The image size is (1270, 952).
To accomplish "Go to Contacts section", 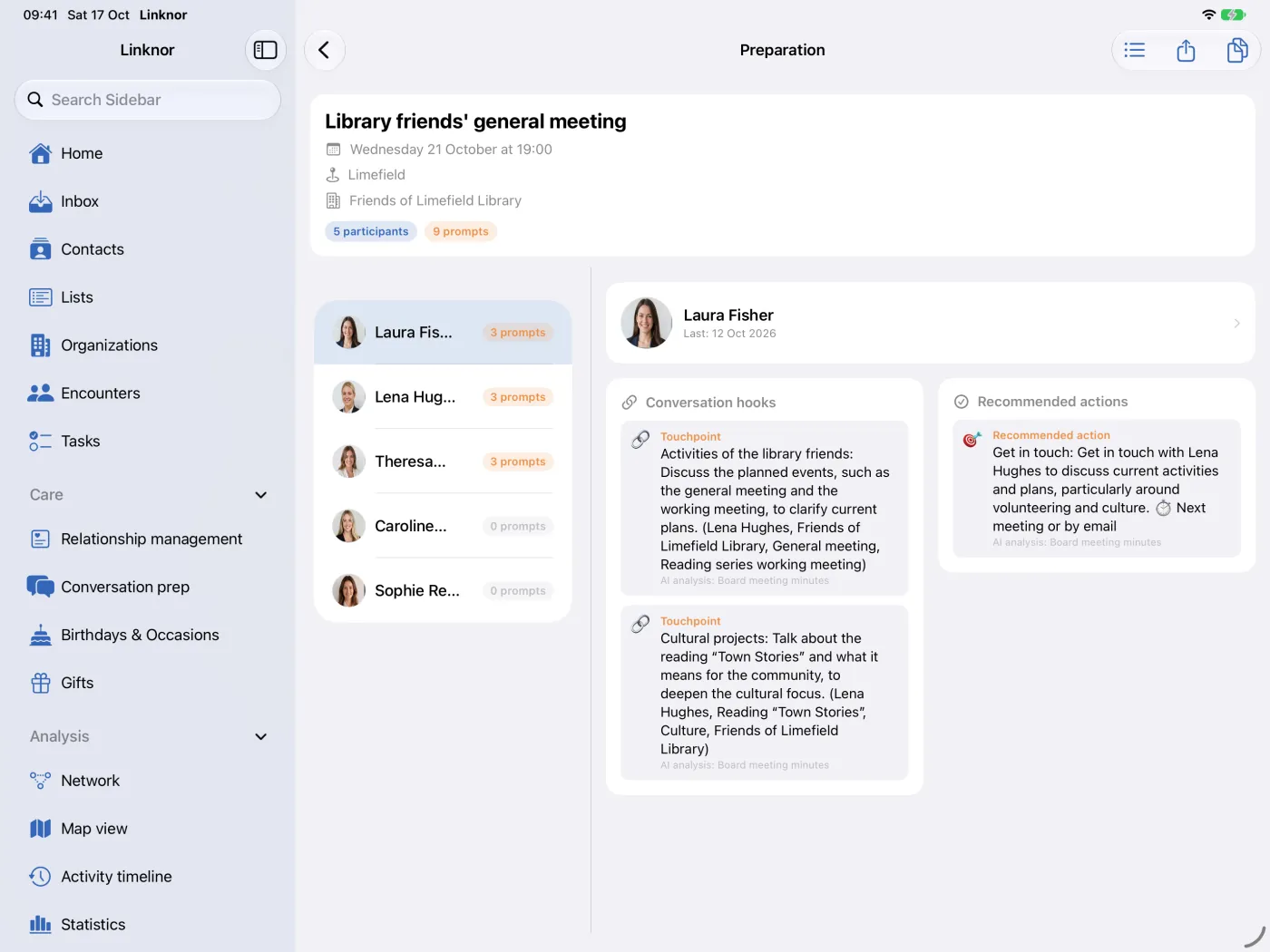I will (148, 249).
